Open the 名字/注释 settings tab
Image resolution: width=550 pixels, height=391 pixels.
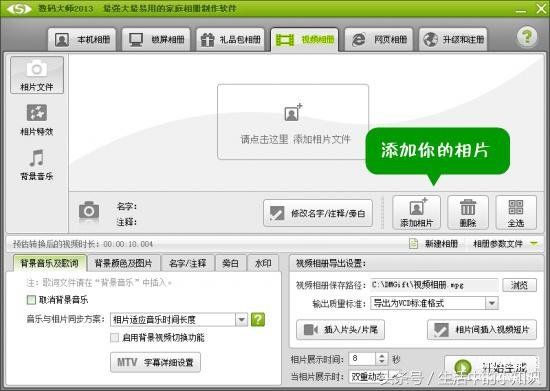[x=188, y=263]
